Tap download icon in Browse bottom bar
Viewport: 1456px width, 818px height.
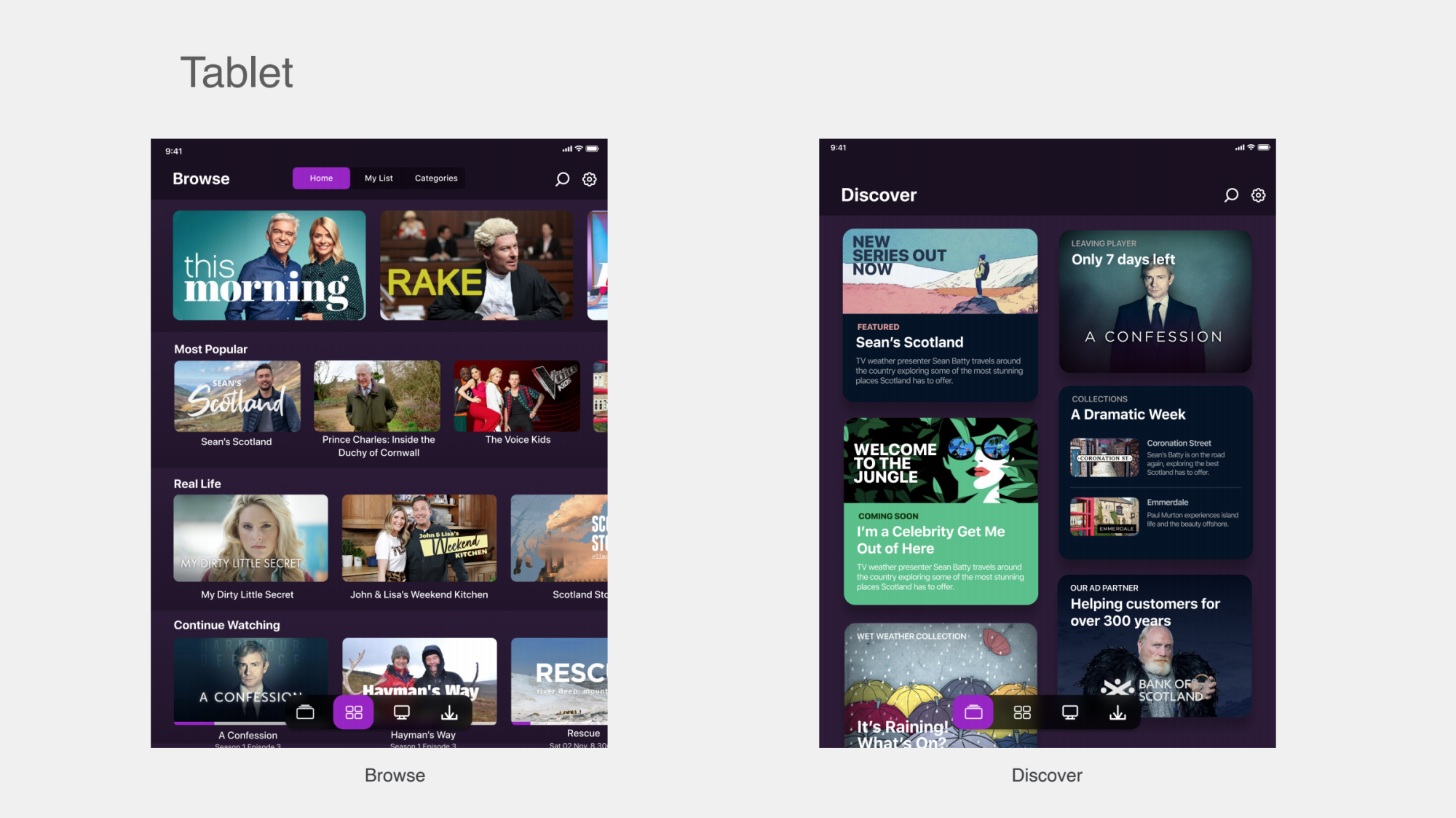449,712
